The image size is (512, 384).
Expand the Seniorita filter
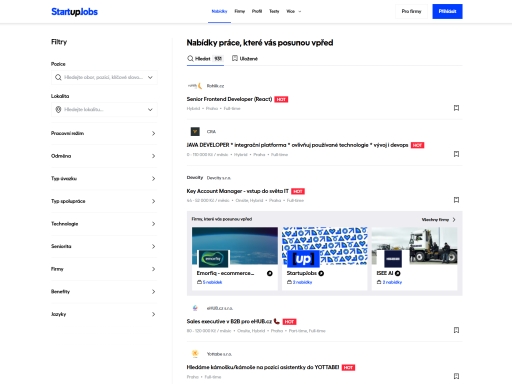point(104,246)
